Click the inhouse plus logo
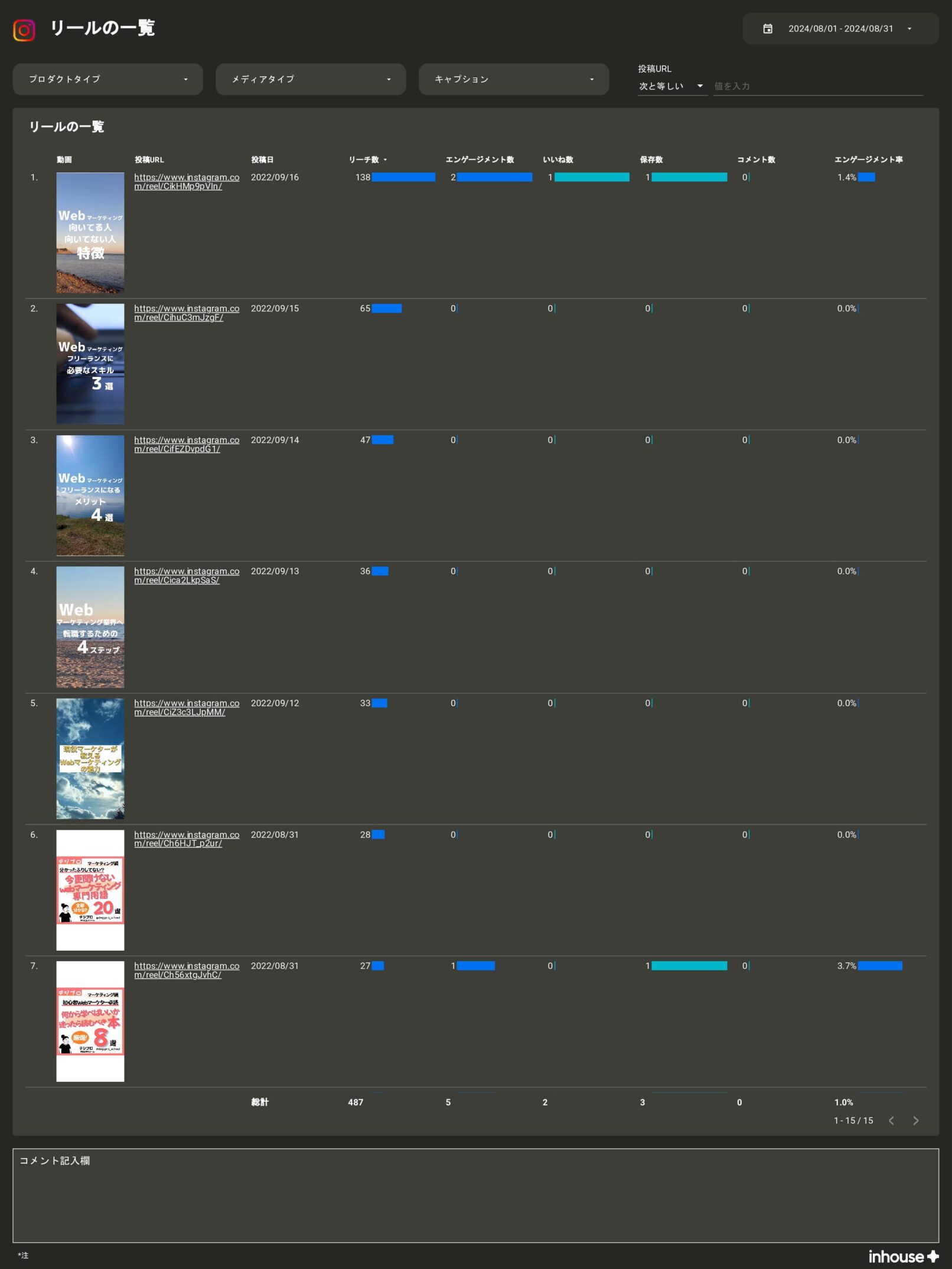The image size is (952, 1269). tap(903, 1256)
